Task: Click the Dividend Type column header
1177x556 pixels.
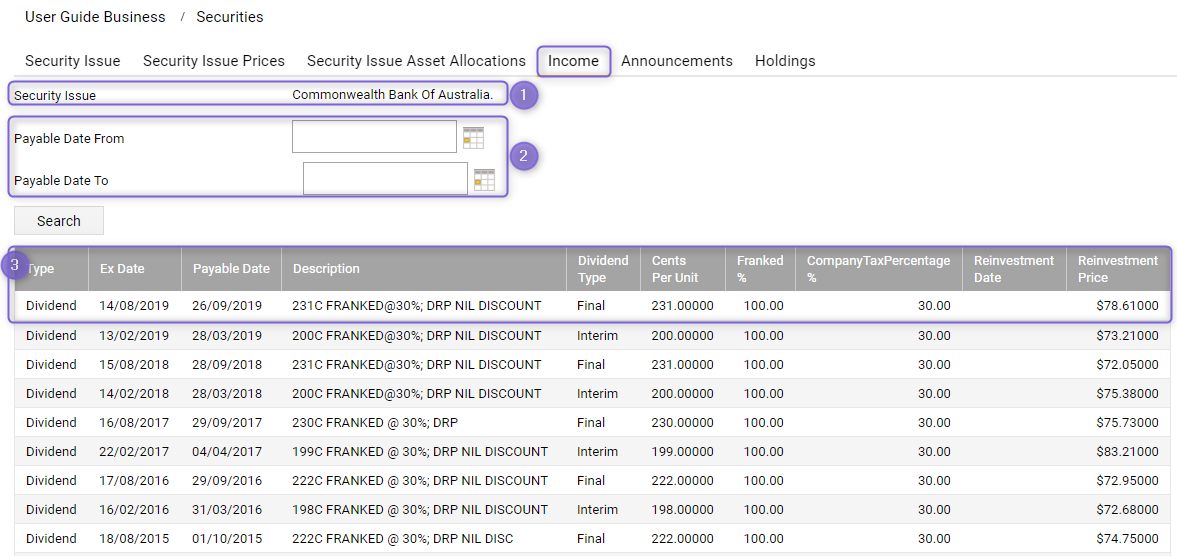Action: (x=604, y=269)
